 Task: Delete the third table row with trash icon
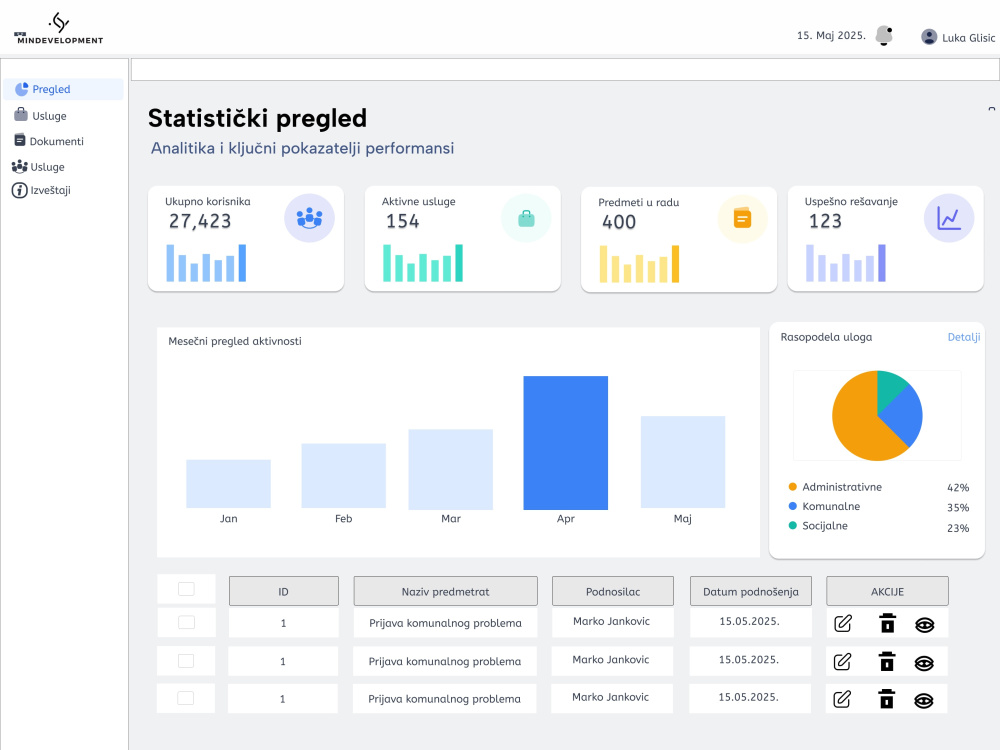pyautogui.click(x=886, y=699)
